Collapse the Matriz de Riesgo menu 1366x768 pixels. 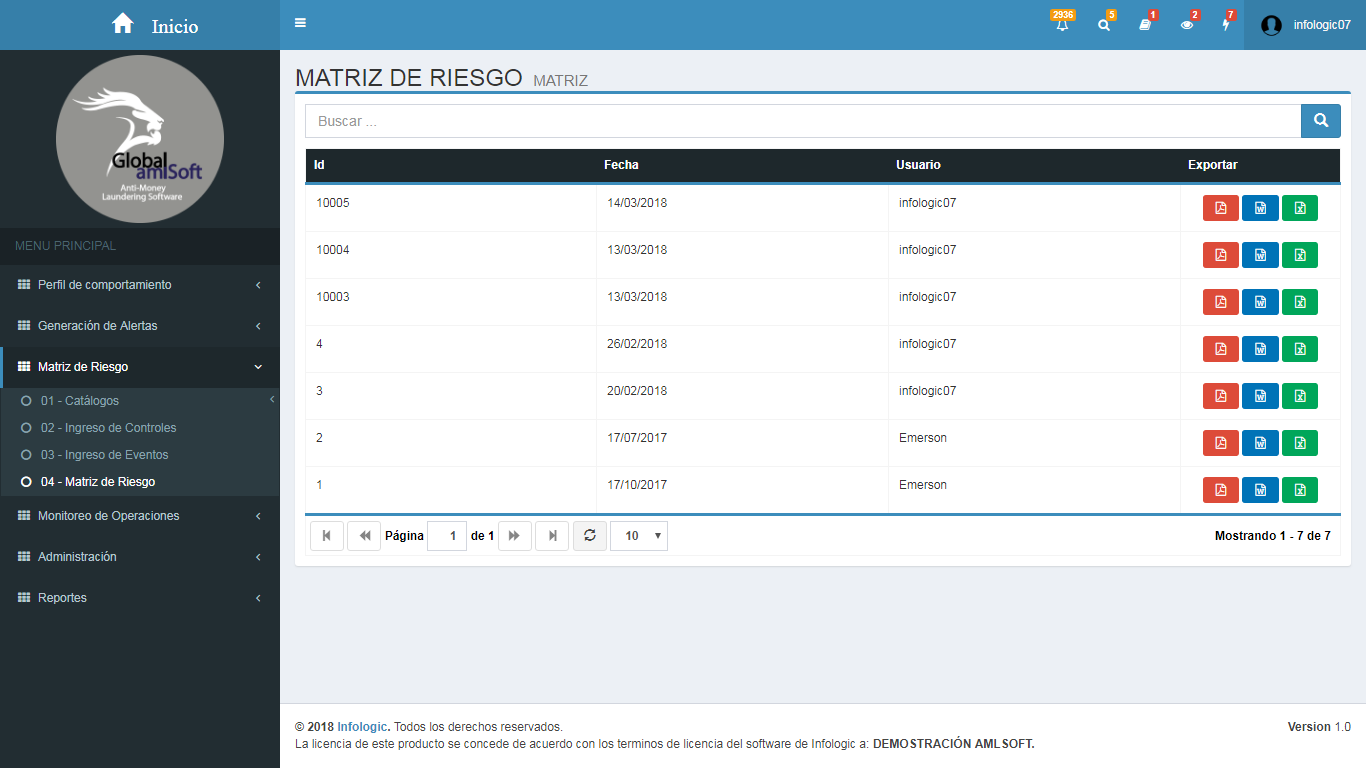[x=140, y=367]
